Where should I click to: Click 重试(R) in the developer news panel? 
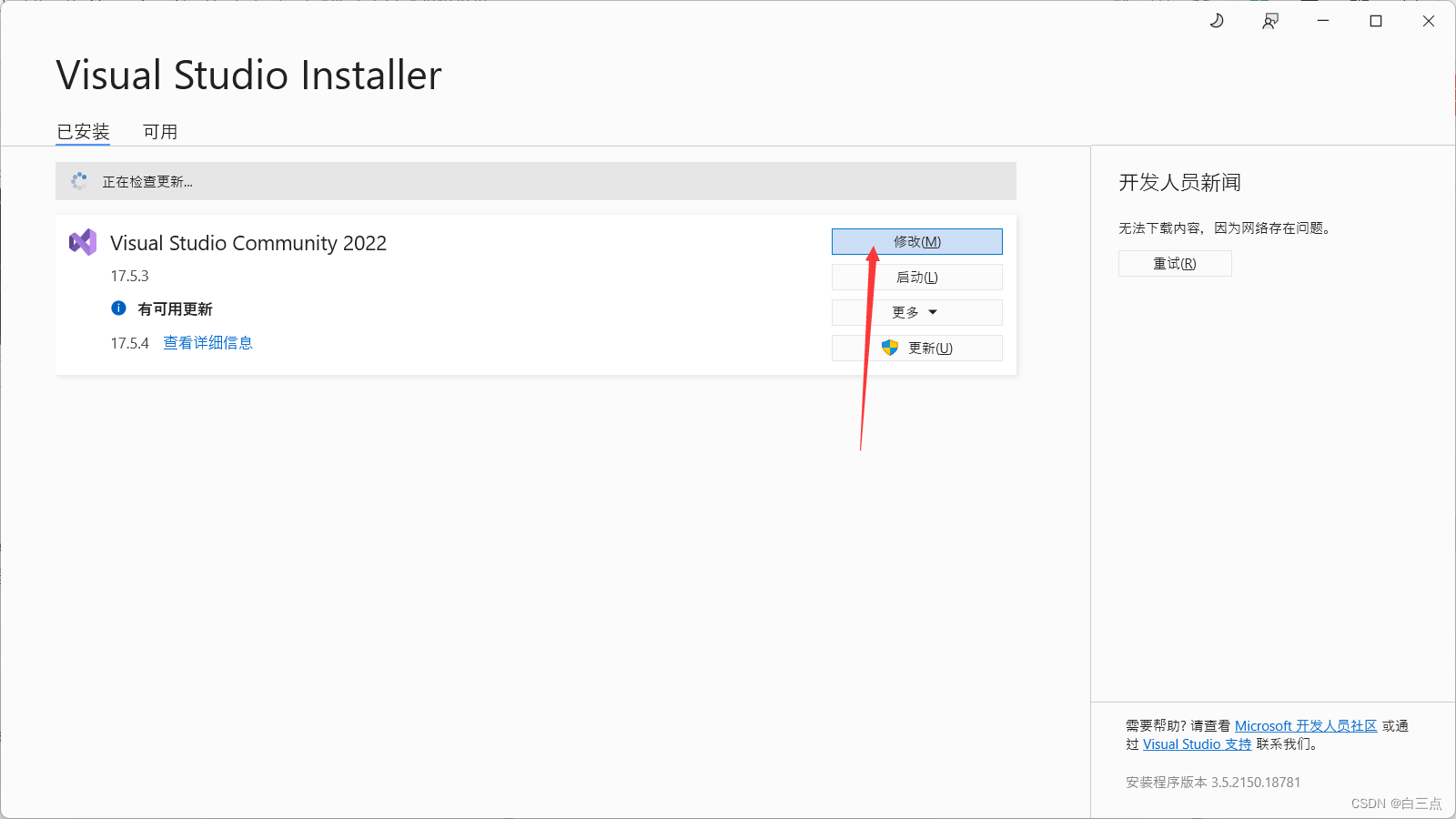(x=1175, y=263)
